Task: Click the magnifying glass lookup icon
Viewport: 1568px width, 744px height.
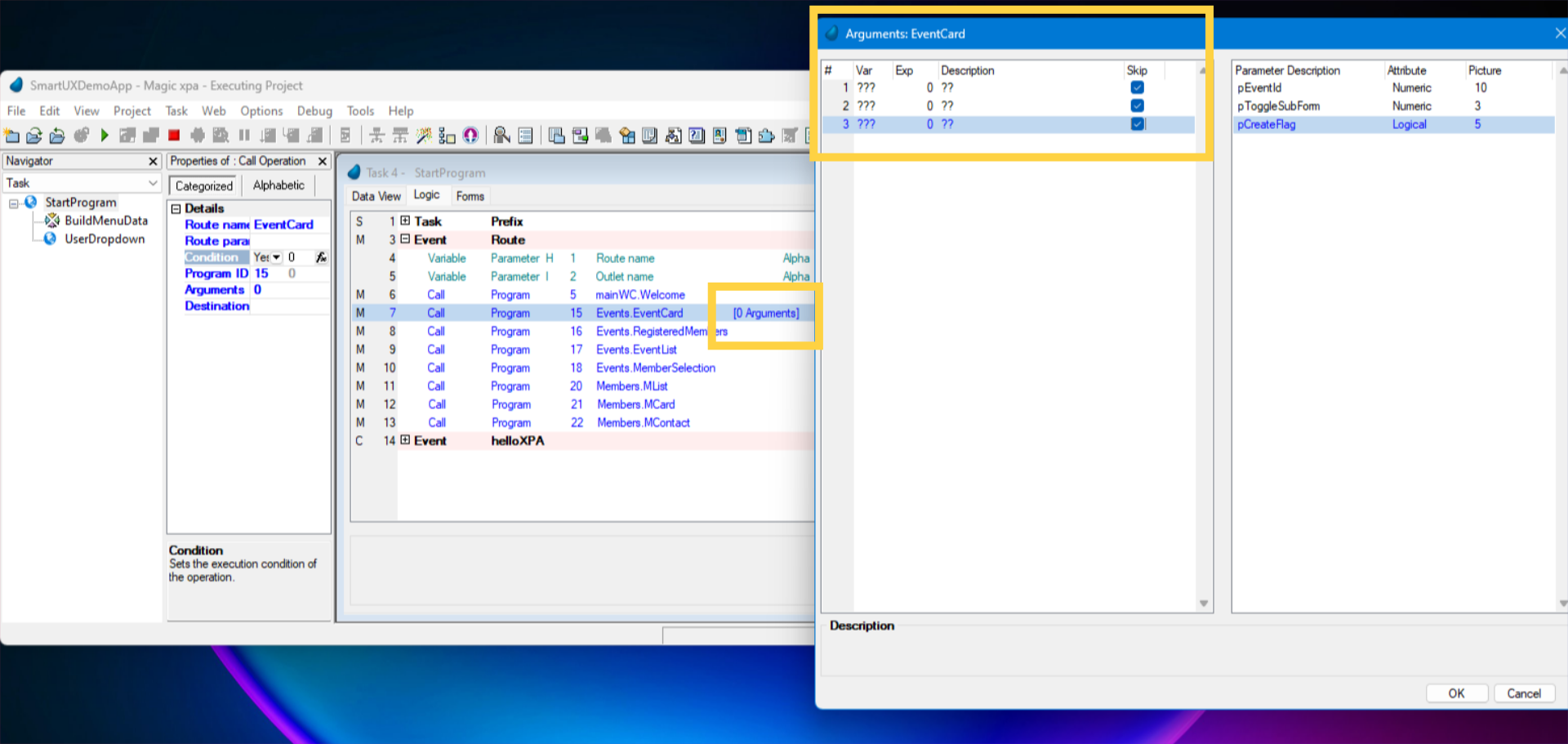Action: pyautogui.click(x=501, y=136)
